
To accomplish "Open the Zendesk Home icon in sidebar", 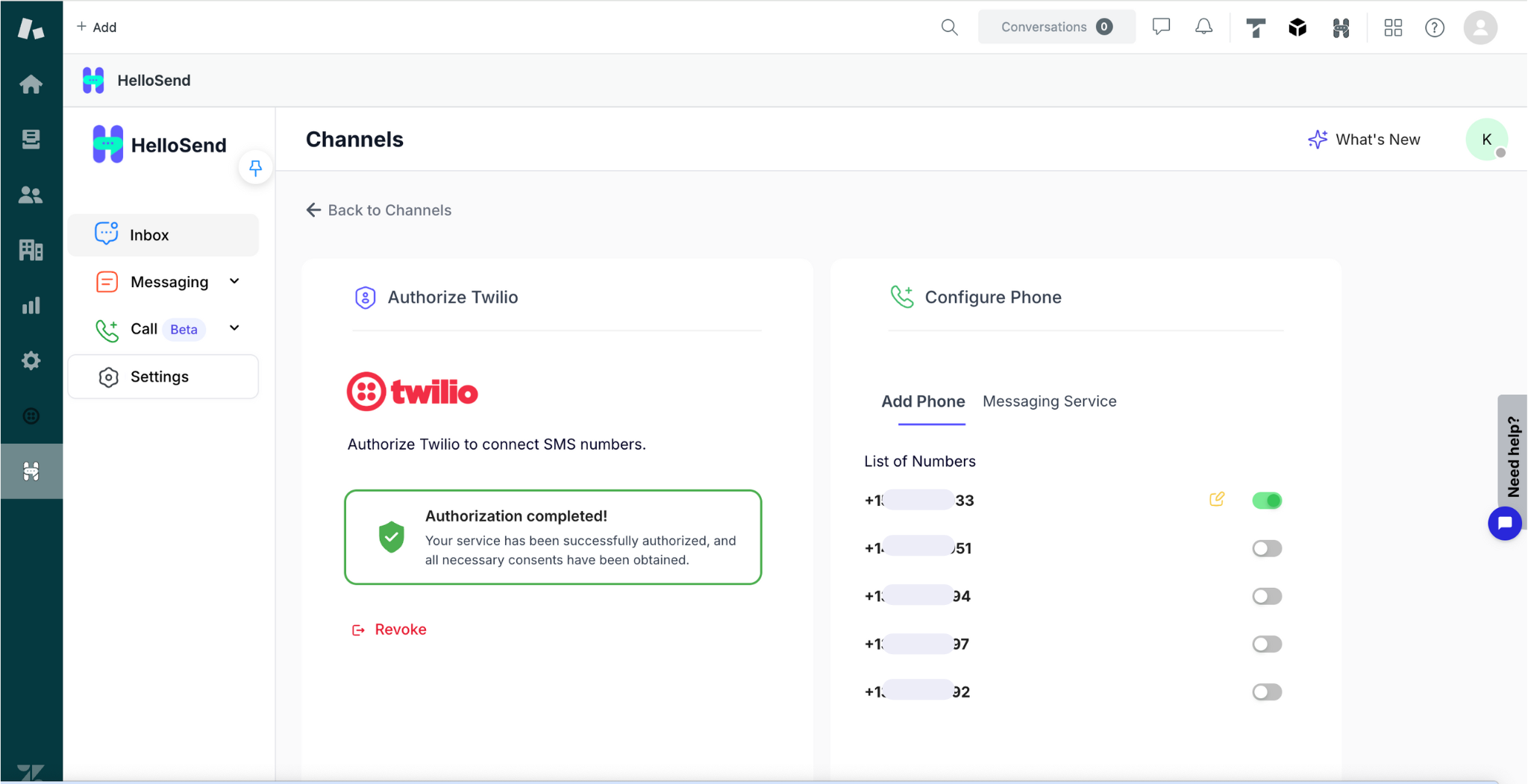I will coord(31,84).
